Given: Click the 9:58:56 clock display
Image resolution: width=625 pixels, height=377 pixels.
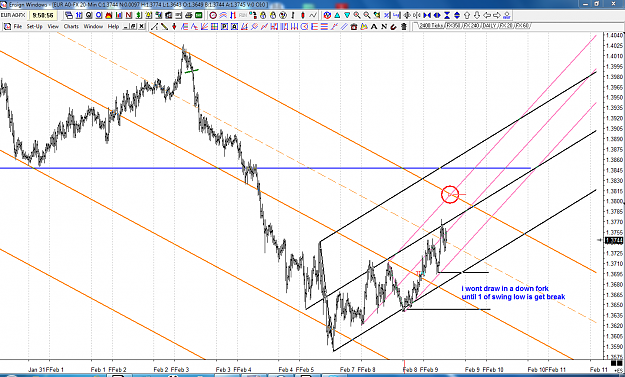Looking at the screenshot, I should pos(43,15).
